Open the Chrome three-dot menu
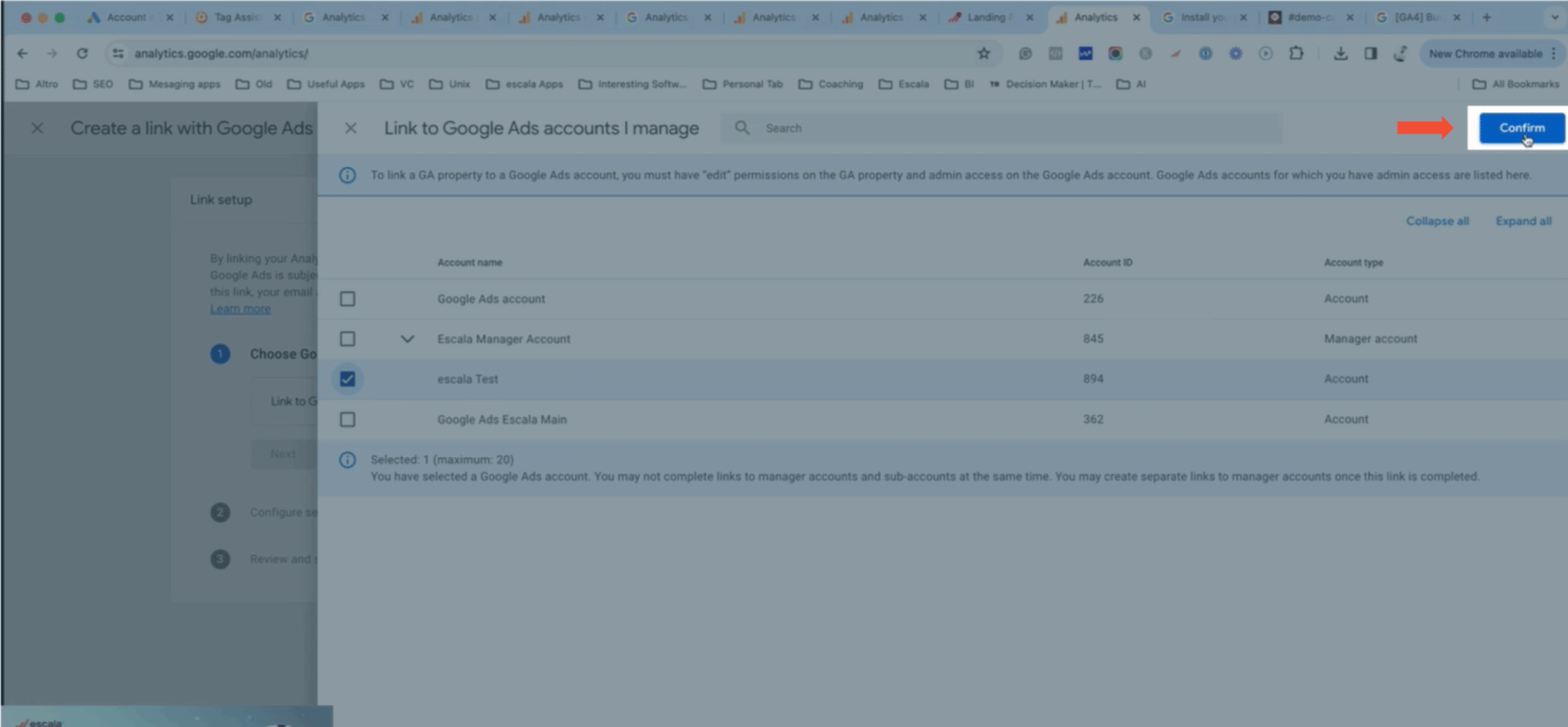Screen dimensions: 1568x727 pyautogui.click(x=1553, y=53)
